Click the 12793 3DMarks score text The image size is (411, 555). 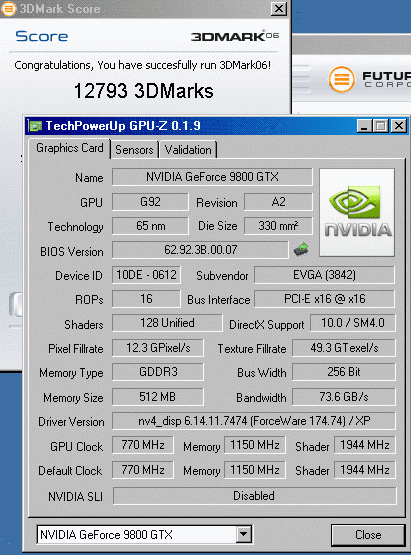(x=144, y=91)
